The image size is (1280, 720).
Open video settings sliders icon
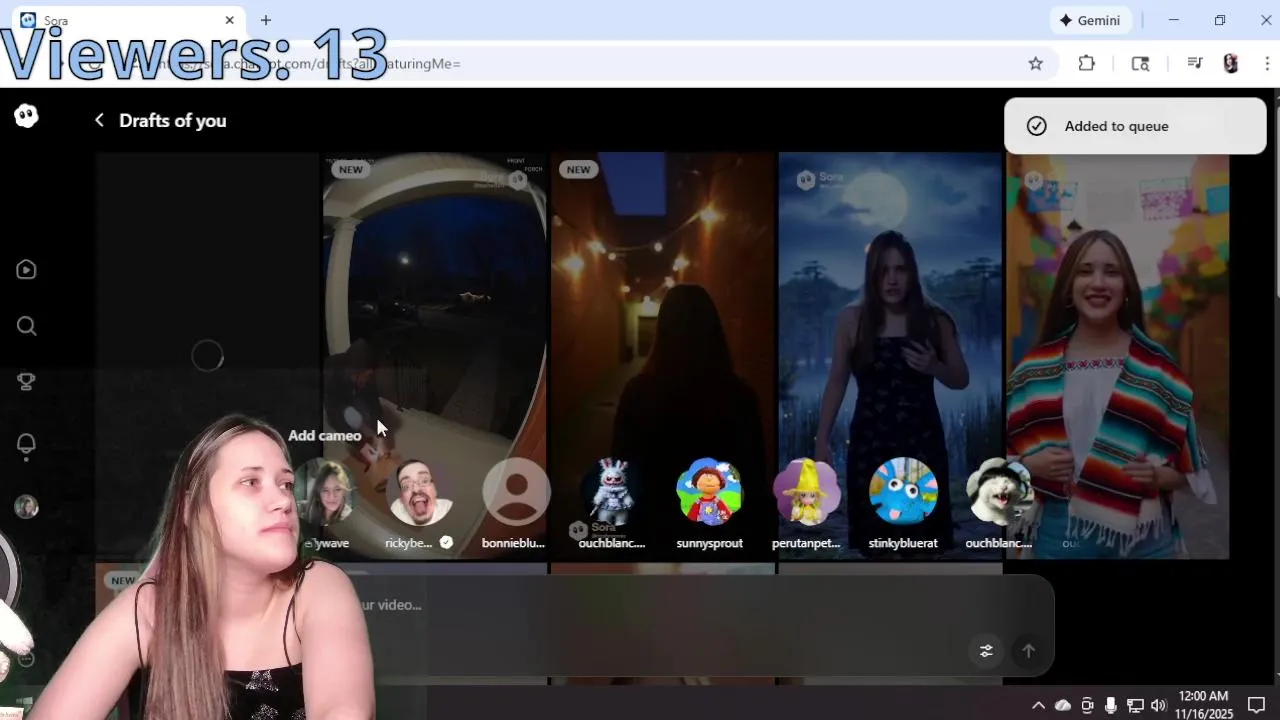pyautogui.click(x=986, y=651)
